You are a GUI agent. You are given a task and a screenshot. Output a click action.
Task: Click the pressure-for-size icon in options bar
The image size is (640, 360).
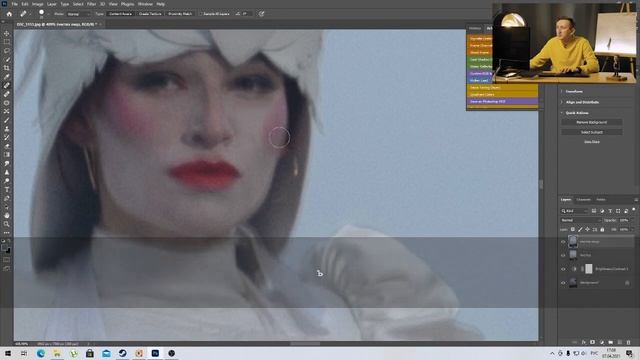[261, 14]
